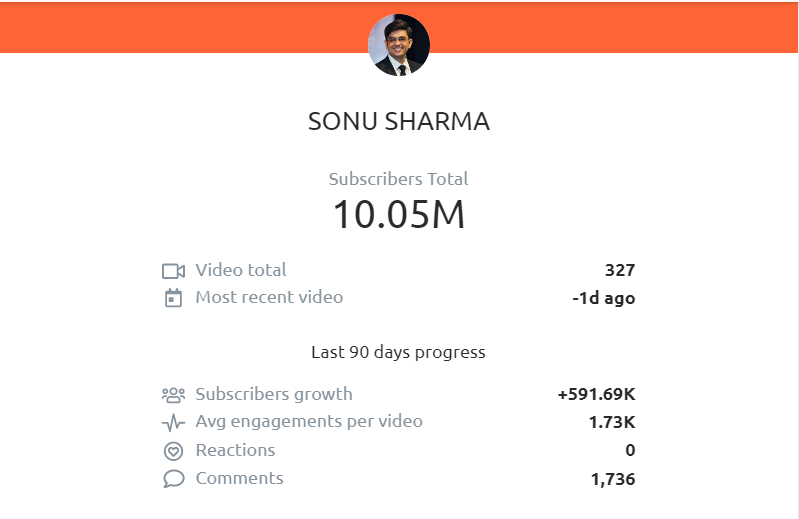799x519 pixels.
Task: Click the Video total label
Action: pyautogui.click(x=241, y=270)
